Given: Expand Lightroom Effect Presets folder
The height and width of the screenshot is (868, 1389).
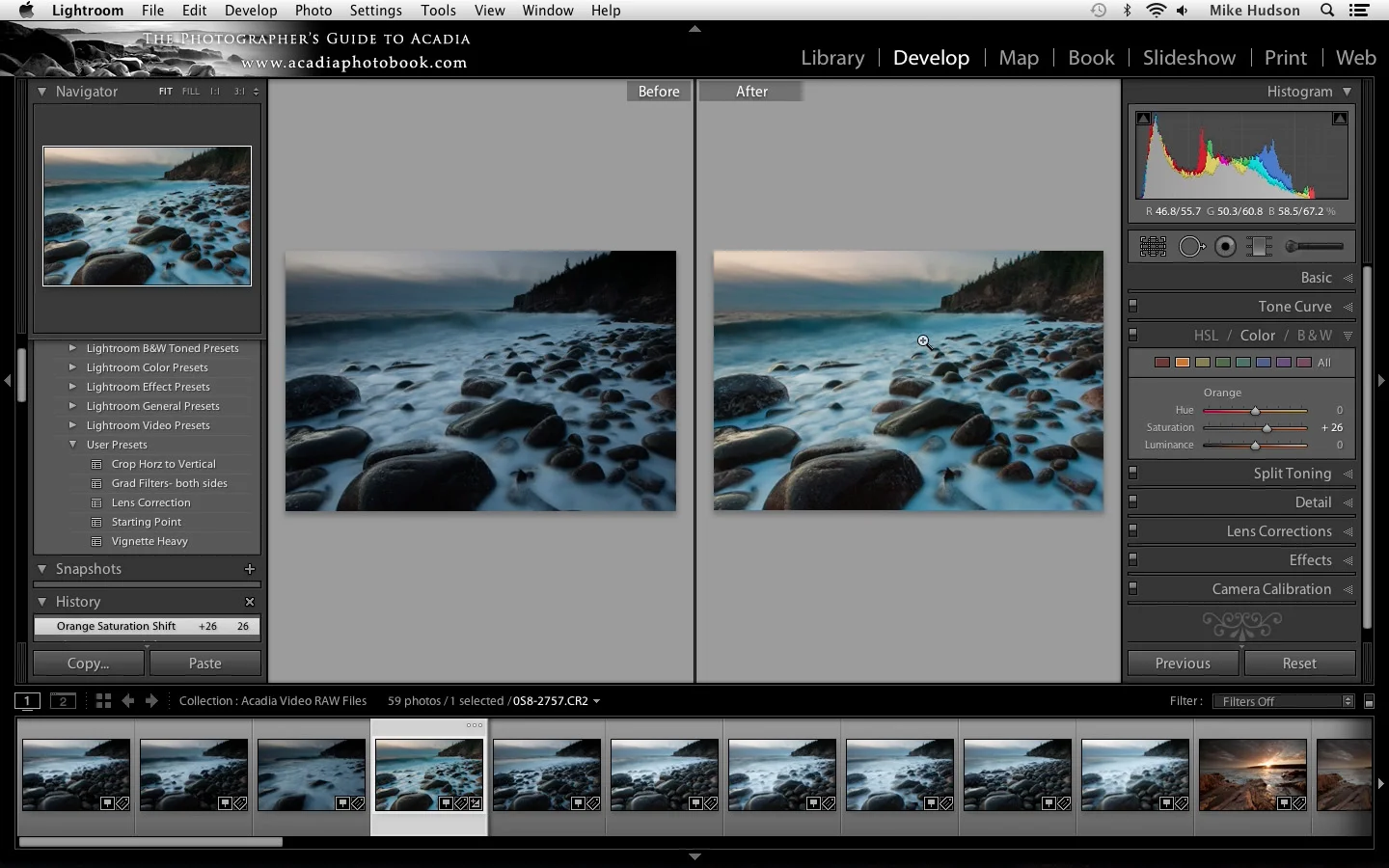Looking at the screenshot, I should 72,387.
